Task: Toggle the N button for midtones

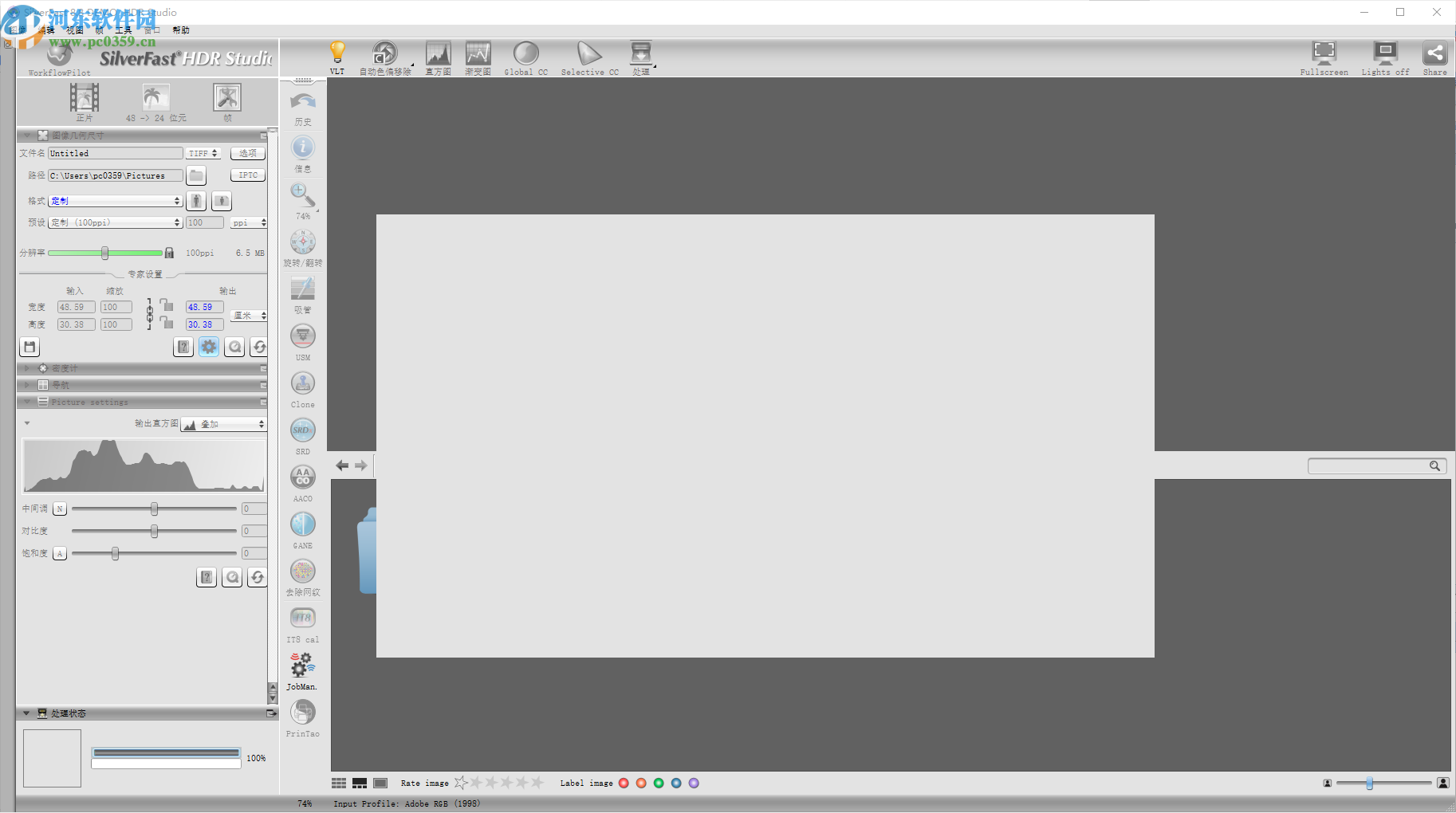Action: click(60, 509)
